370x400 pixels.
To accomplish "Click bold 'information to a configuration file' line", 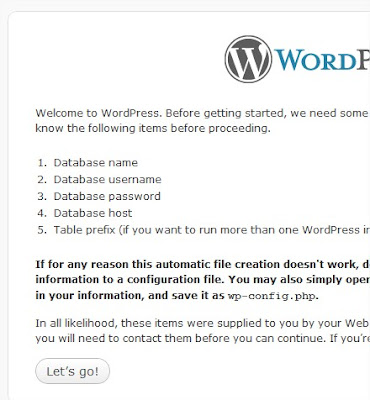I will pos(203,279).
